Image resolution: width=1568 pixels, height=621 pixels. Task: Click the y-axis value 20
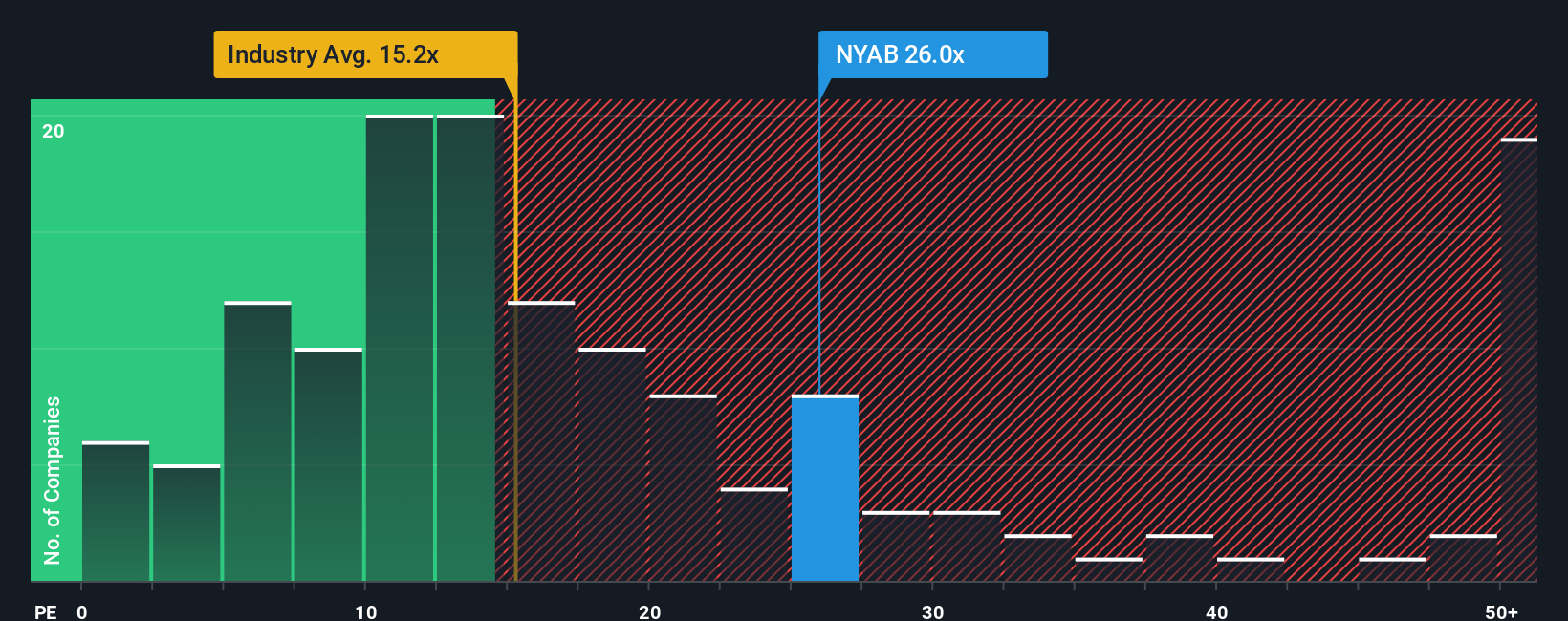click(x=54, y=131)
